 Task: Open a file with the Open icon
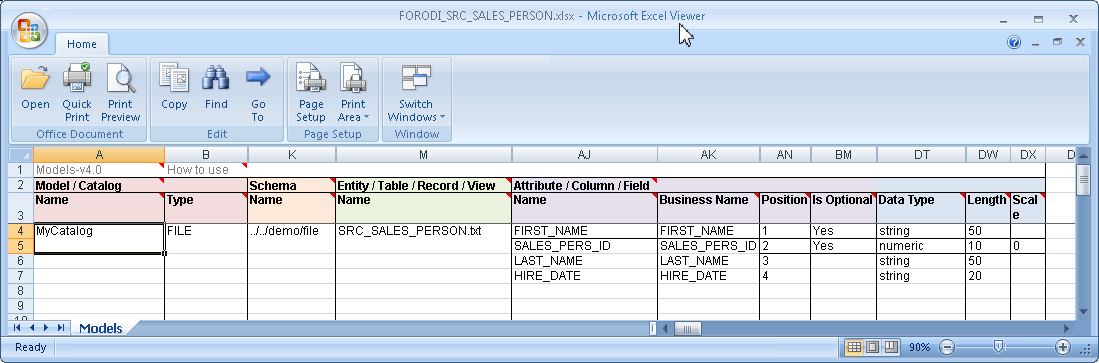coord(35,87)
